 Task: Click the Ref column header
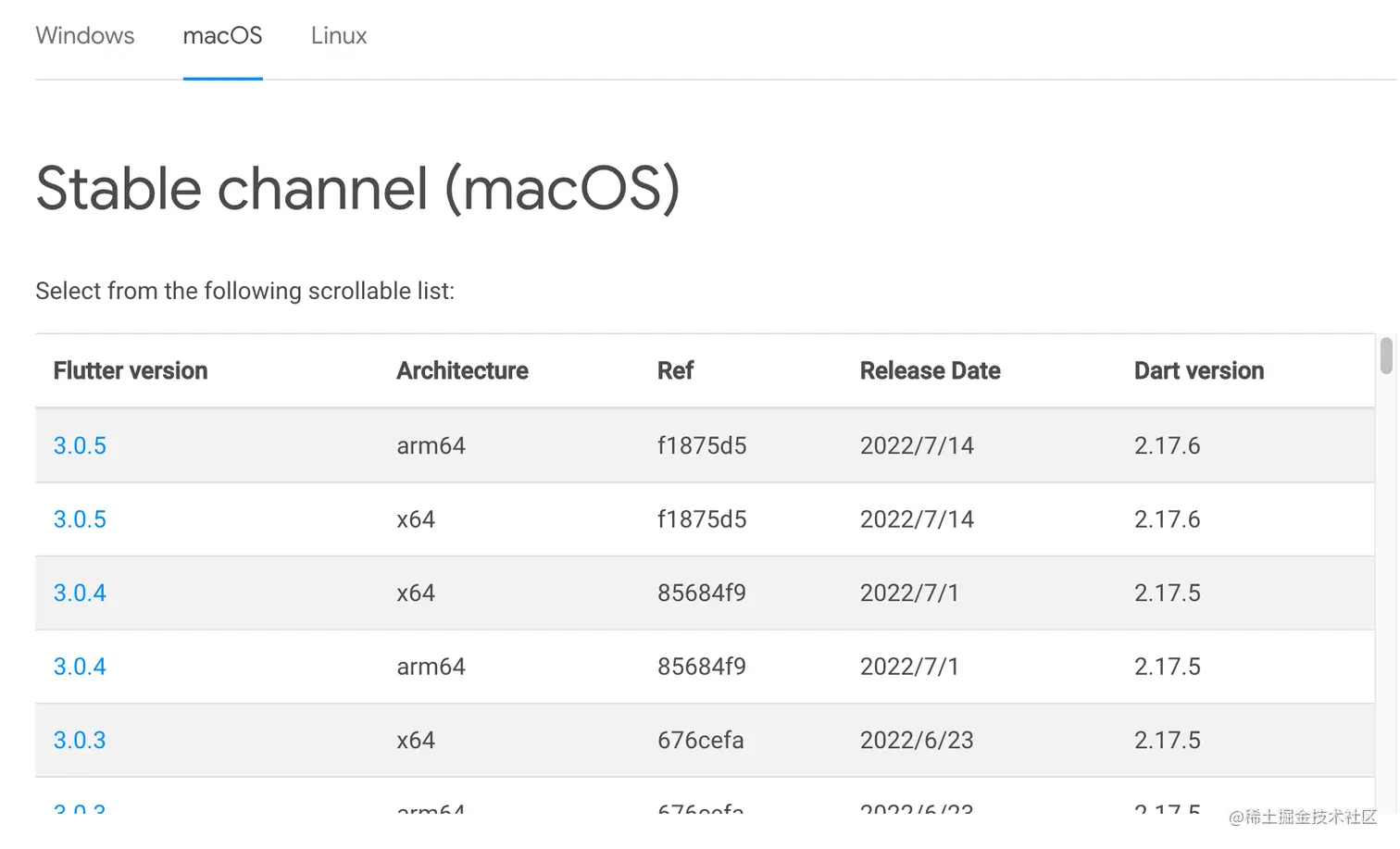[x=675, y=370]
